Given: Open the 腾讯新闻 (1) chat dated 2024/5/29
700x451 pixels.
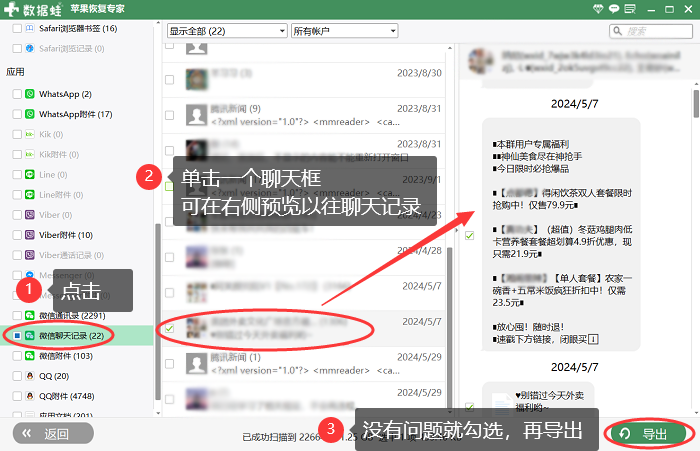Looking at the screenshot, I should pyautogui.click(x=304, y=364).
